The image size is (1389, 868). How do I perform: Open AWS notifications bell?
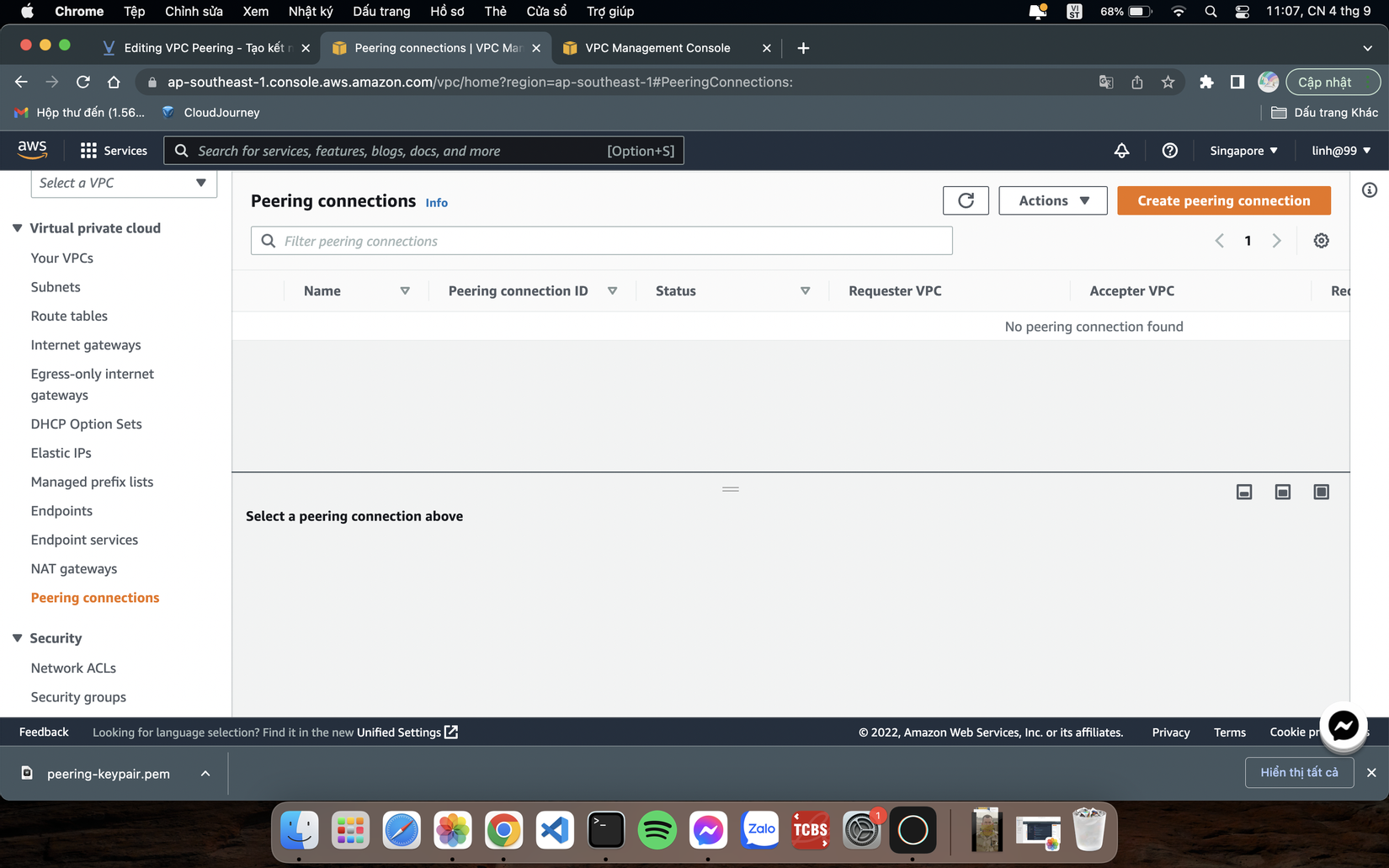[x=1121, y=151]
